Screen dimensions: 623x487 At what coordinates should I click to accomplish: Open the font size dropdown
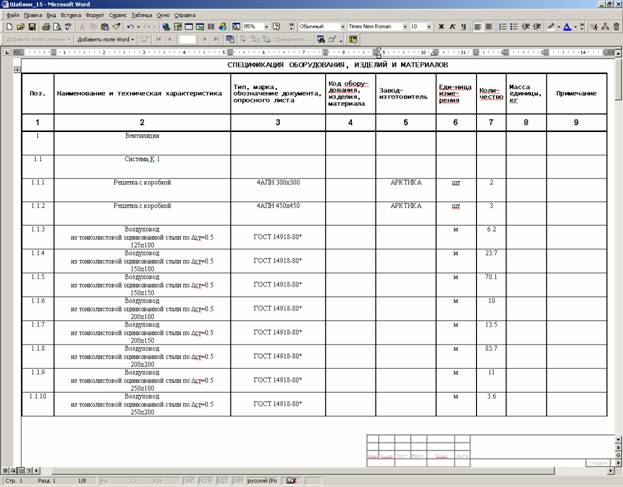click(x=429, y=27)
